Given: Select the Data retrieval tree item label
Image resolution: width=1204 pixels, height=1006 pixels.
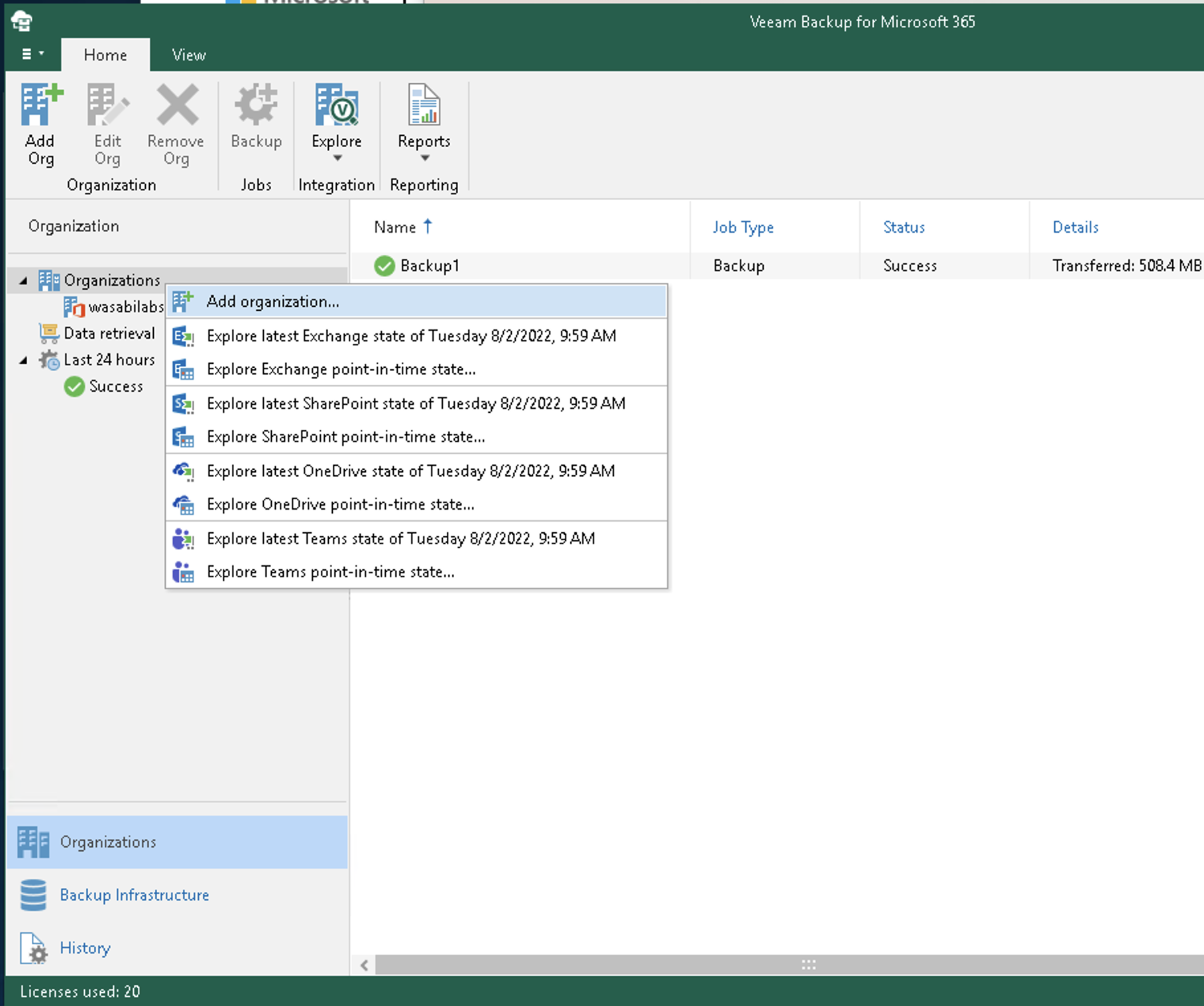Looking at the screenshot, I should click(x=109, y=333).
